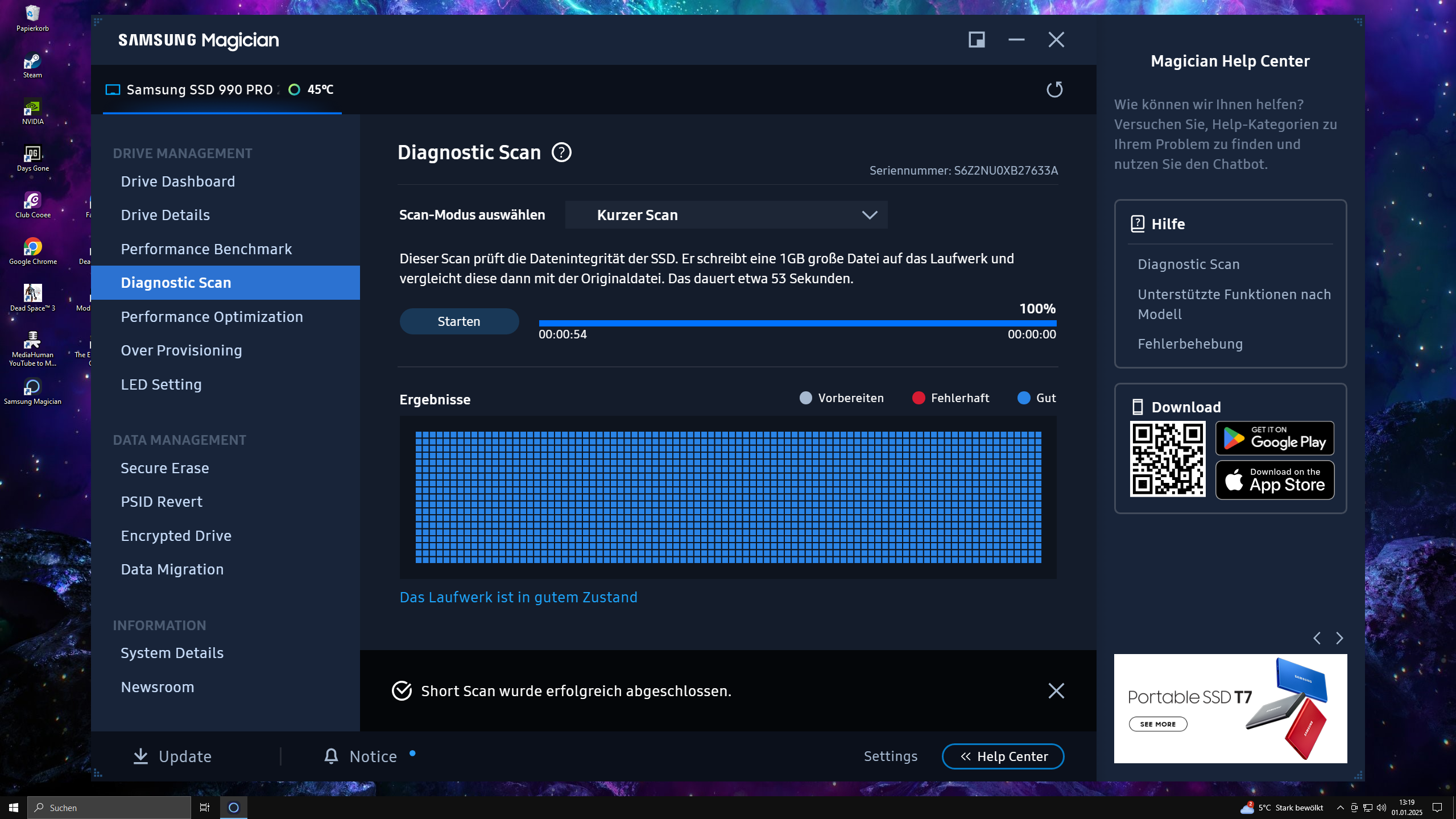The height and width of the screenshot is (819, 1456).
Task: Click the dock-window icon in the title bar
Action: click(x=976, y=39)
